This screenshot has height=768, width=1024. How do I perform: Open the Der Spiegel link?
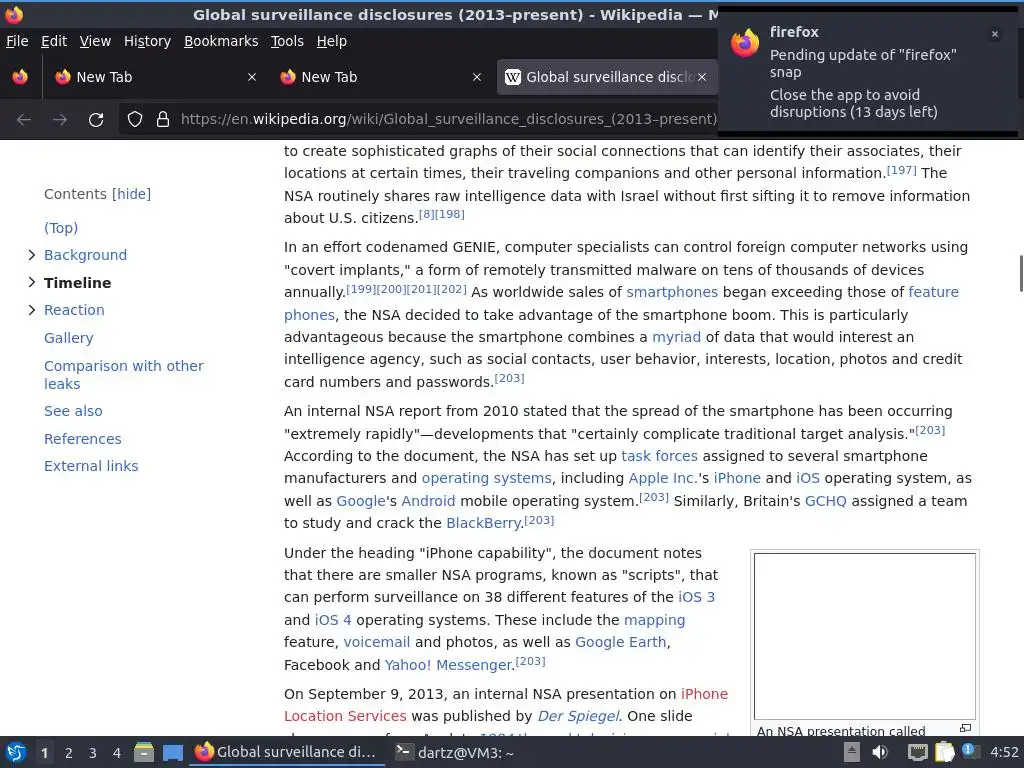tap(578, 716)
